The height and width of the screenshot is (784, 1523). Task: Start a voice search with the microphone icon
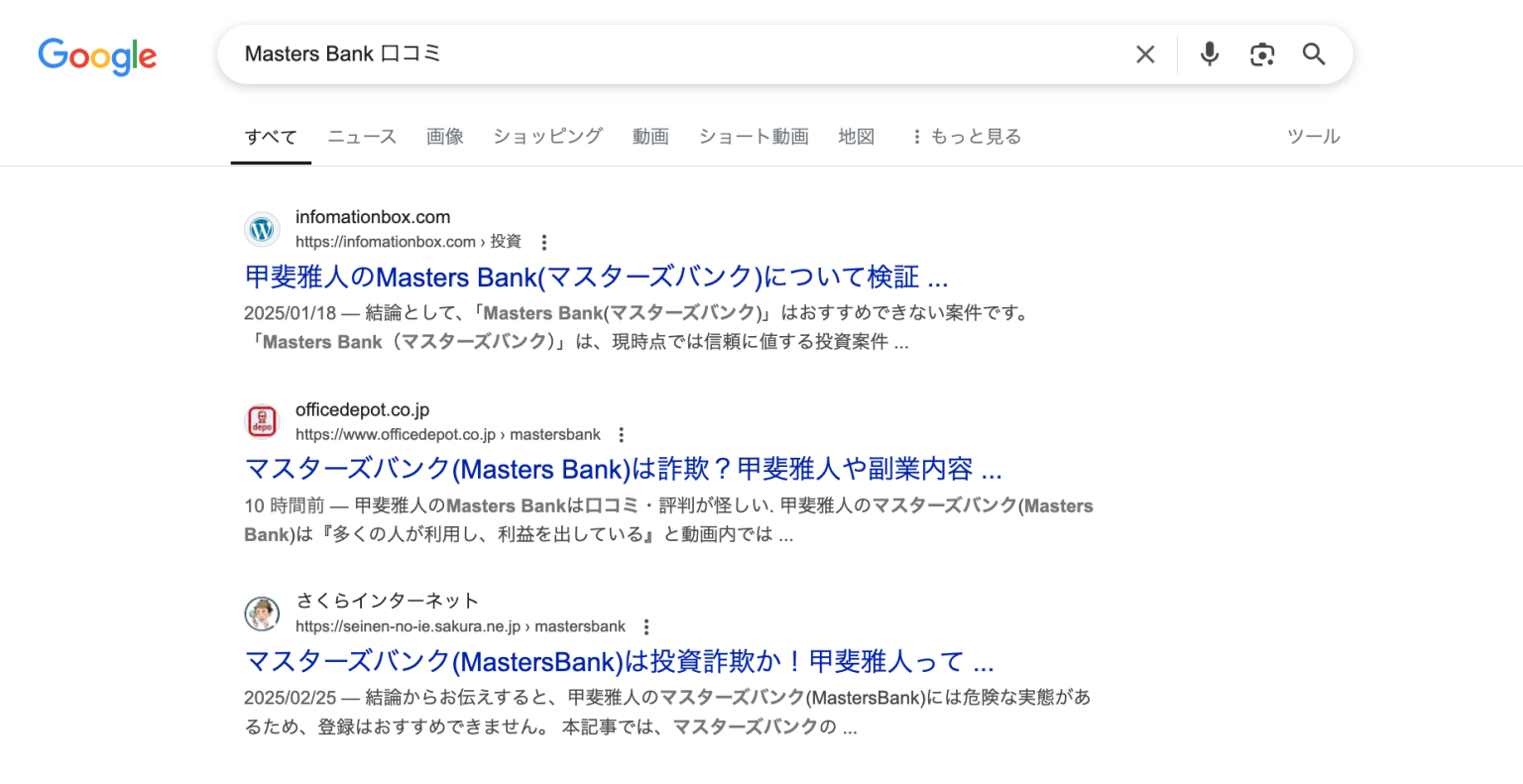1209,55
